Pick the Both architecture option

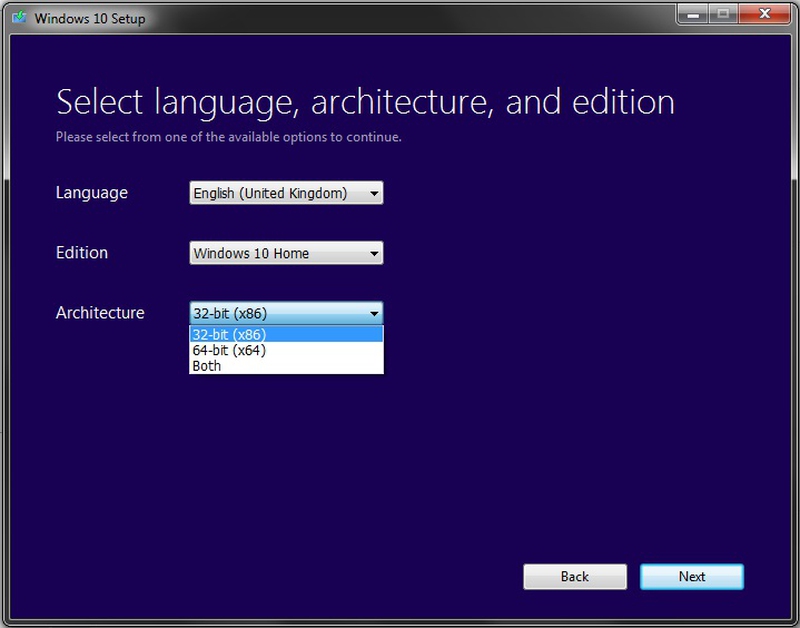tap(286, 366)
